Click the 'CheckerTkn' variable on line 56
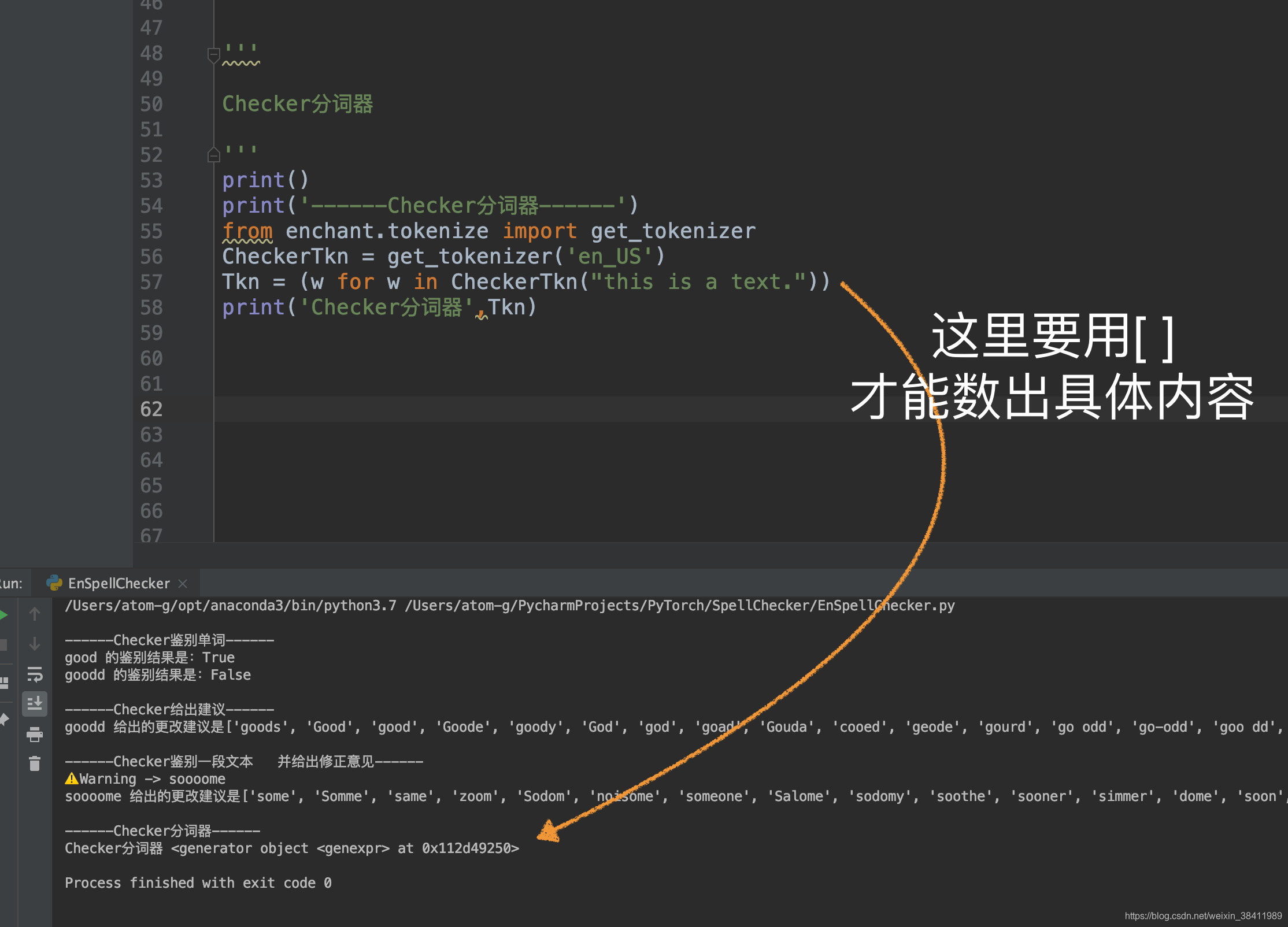This screenshot has width=1288, height=927. tap(286, 257)
